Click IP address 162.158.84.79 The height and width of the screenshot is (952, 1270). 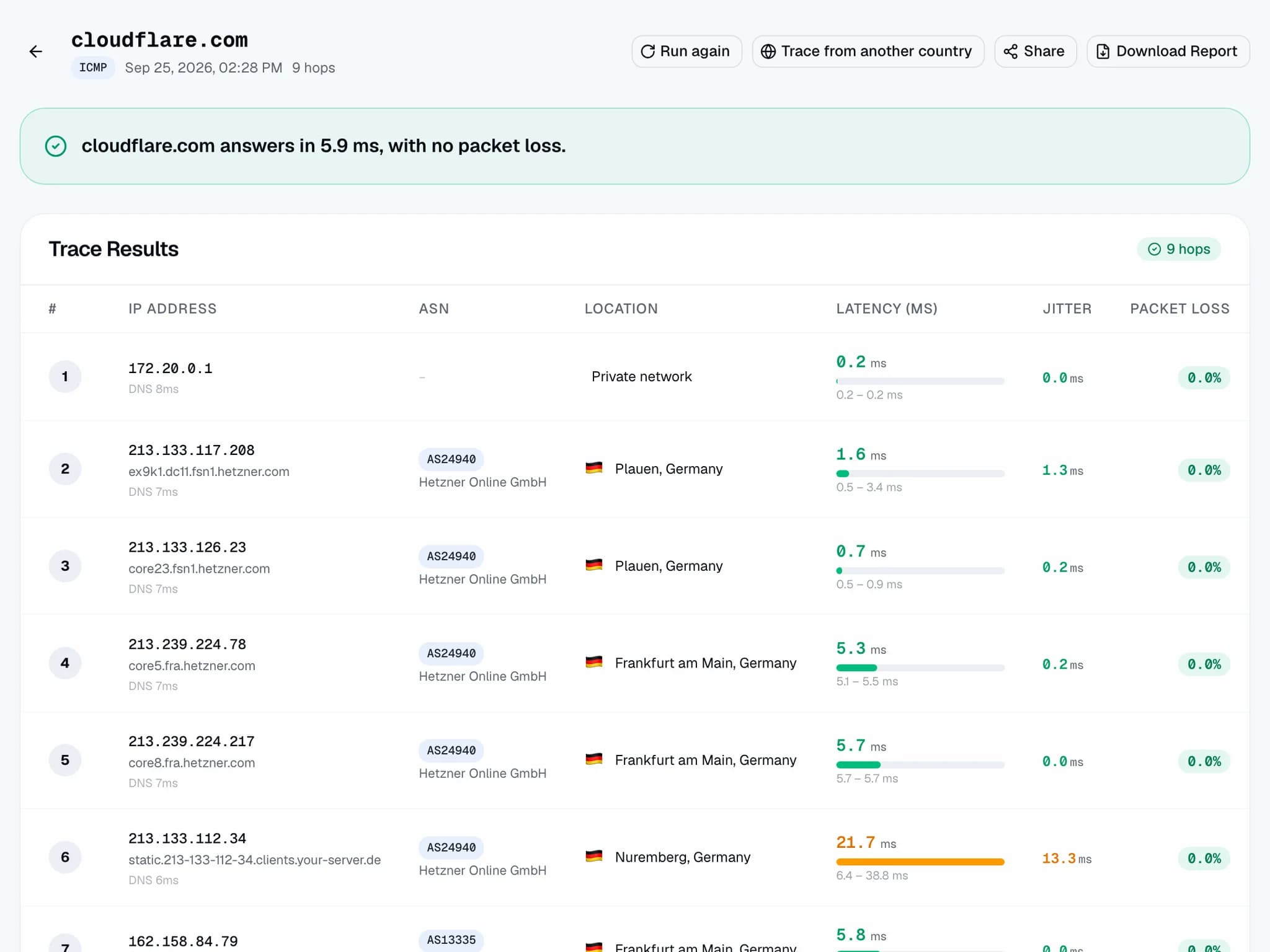[x=183, y=942]
